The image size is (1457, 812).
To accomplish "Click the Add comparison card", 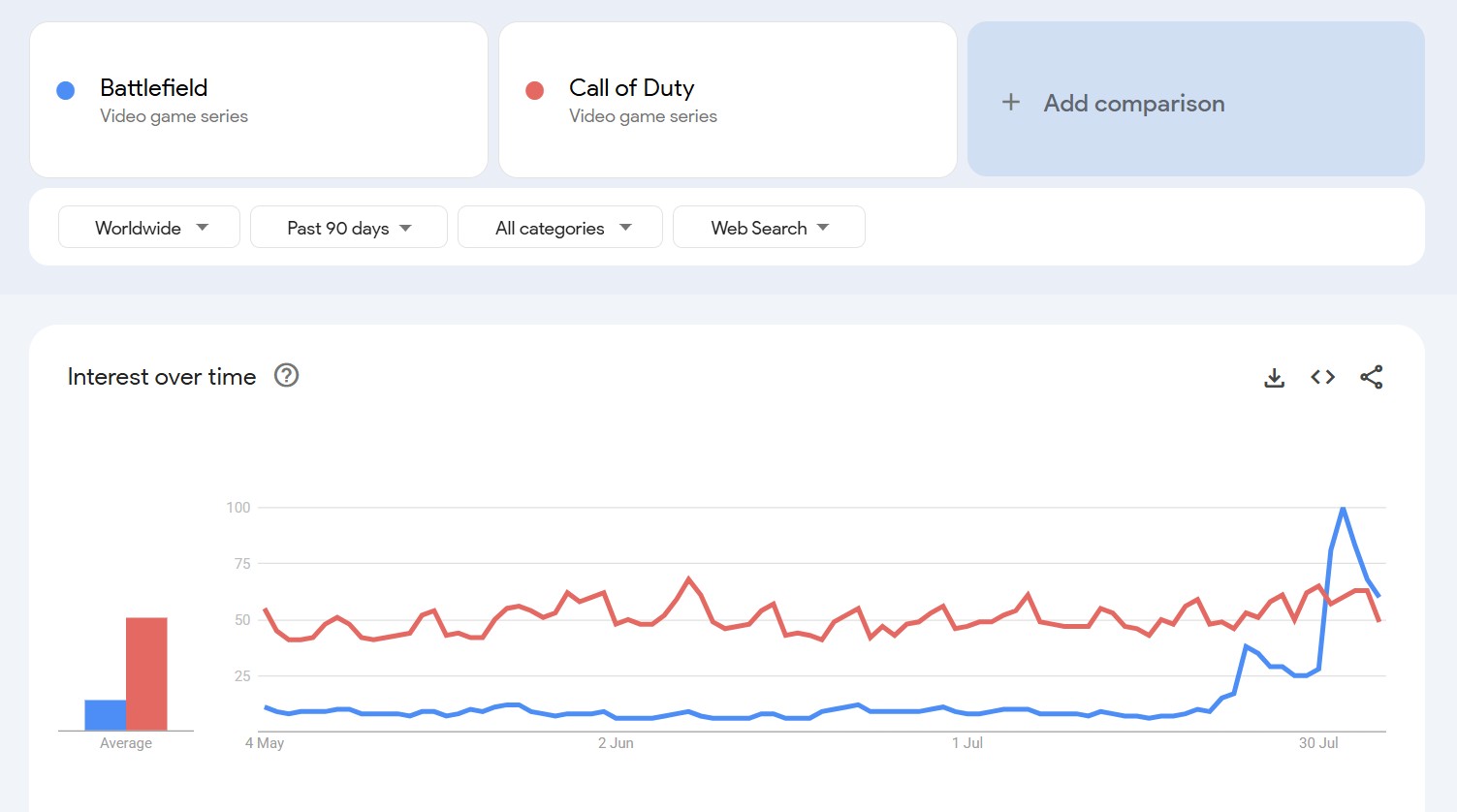I will click(x=1196, y=99).
